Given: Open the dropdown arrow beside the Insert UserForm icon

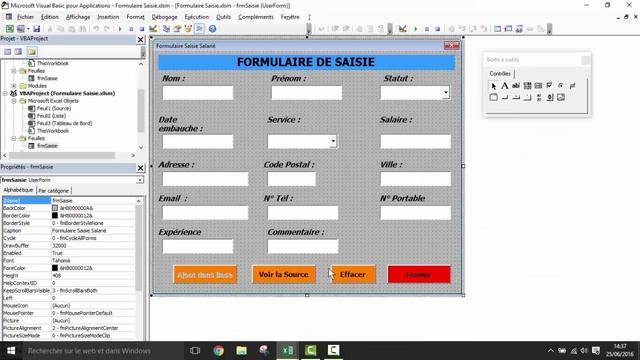Looking at the screenshot, I should (x=28, y=29).
